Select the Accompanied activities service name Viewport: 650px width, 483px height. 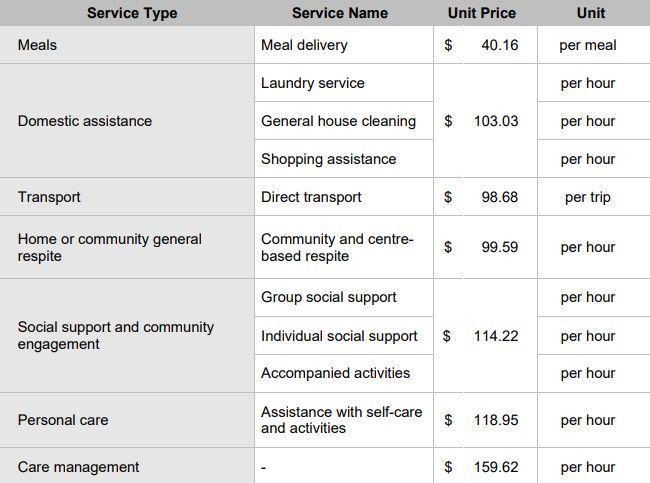[335, 373]
